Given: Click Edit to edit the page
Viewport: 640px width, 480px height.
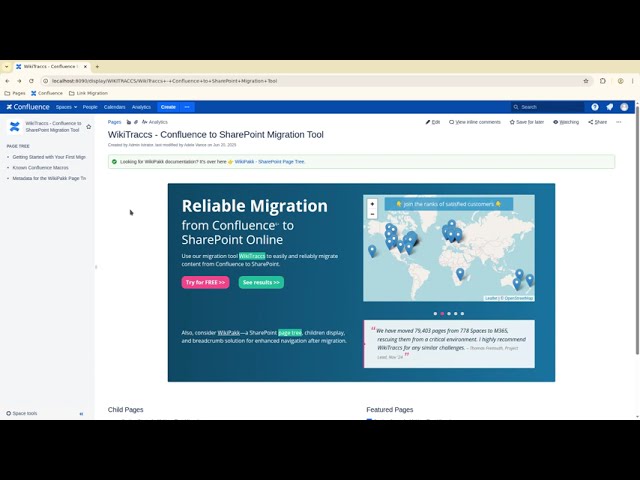Looking at the screenshot, I should [x=433, y=122].
